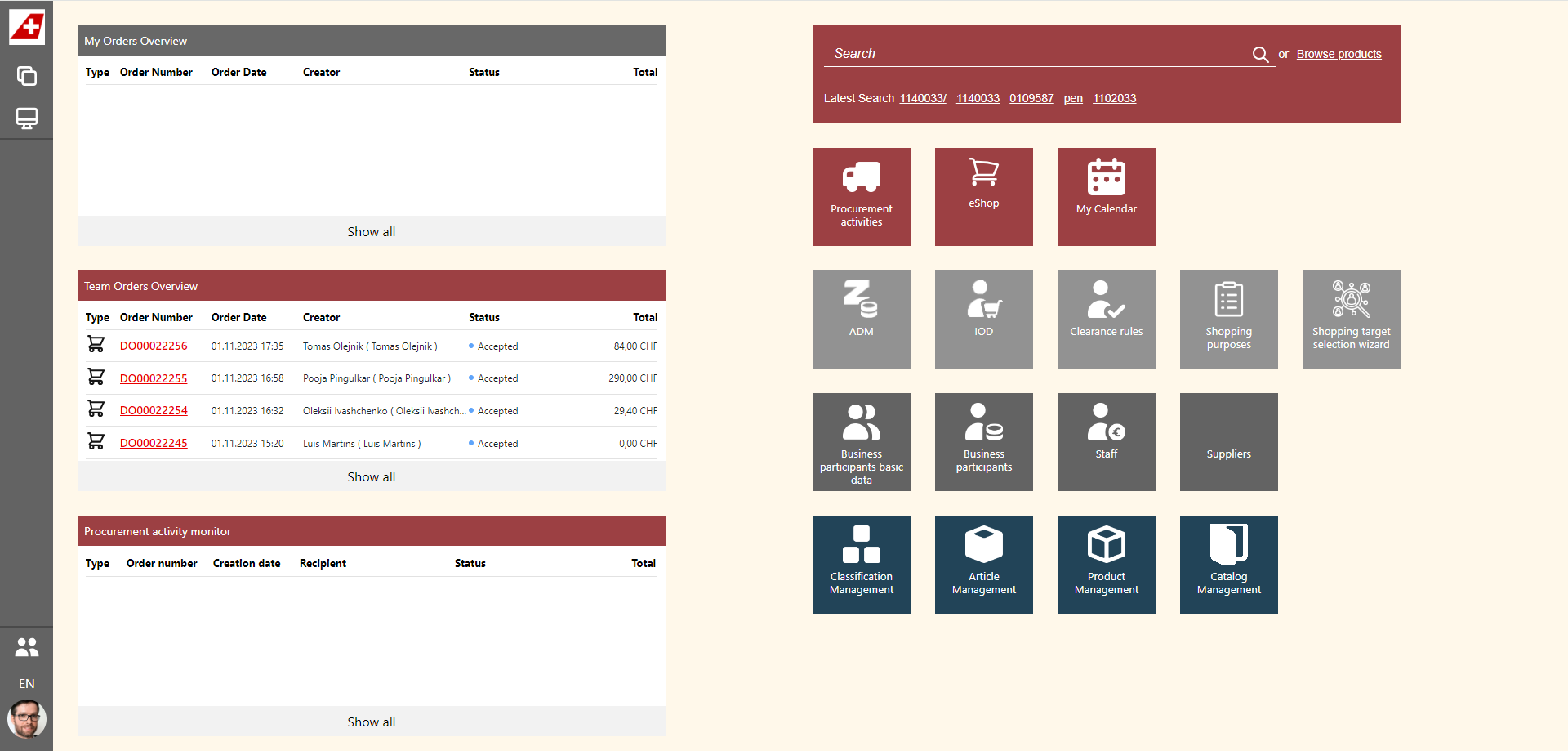Show all Team Orders

coord(371,477)
